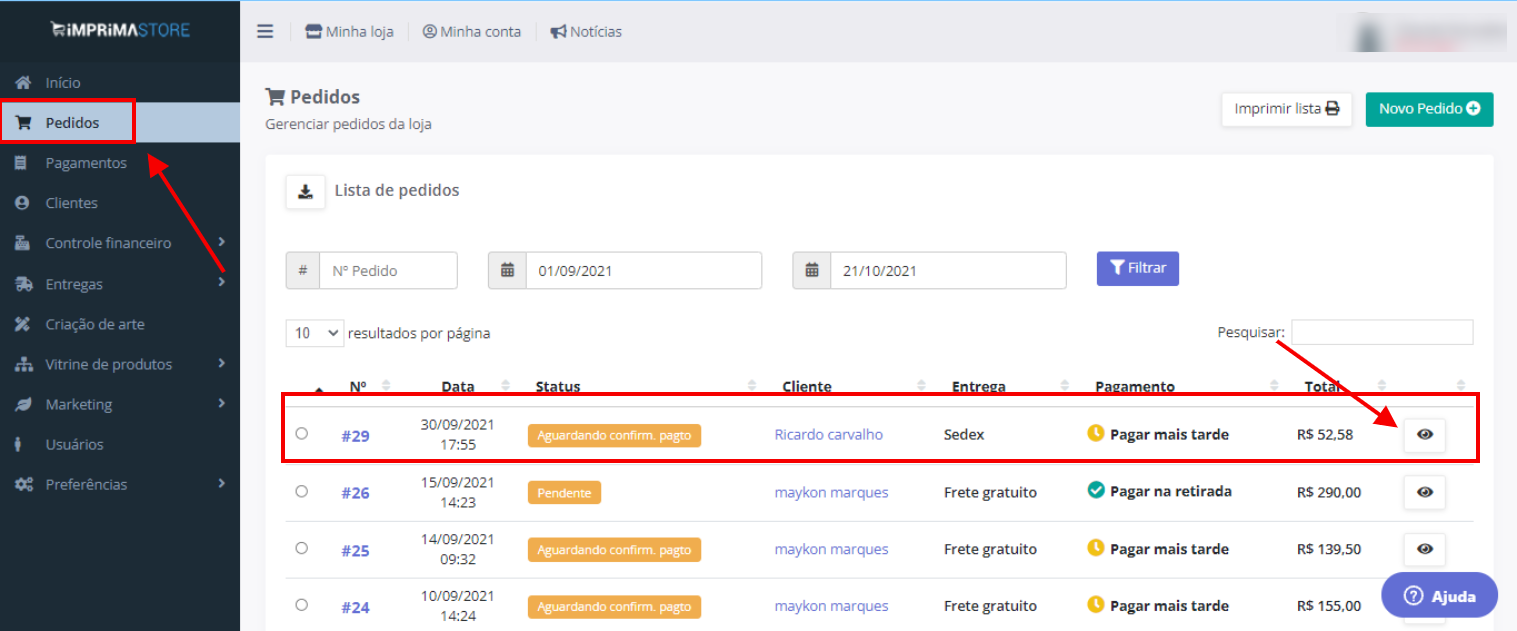Viewport: 1517px width, 631px height.
Task: Open Notícias in top bar
Action: (586, 31)
